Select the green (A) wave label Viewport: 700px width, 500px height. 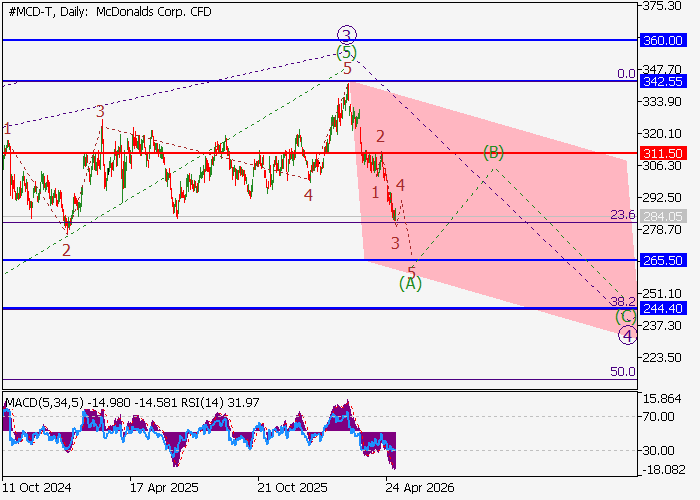pos(410,283)
